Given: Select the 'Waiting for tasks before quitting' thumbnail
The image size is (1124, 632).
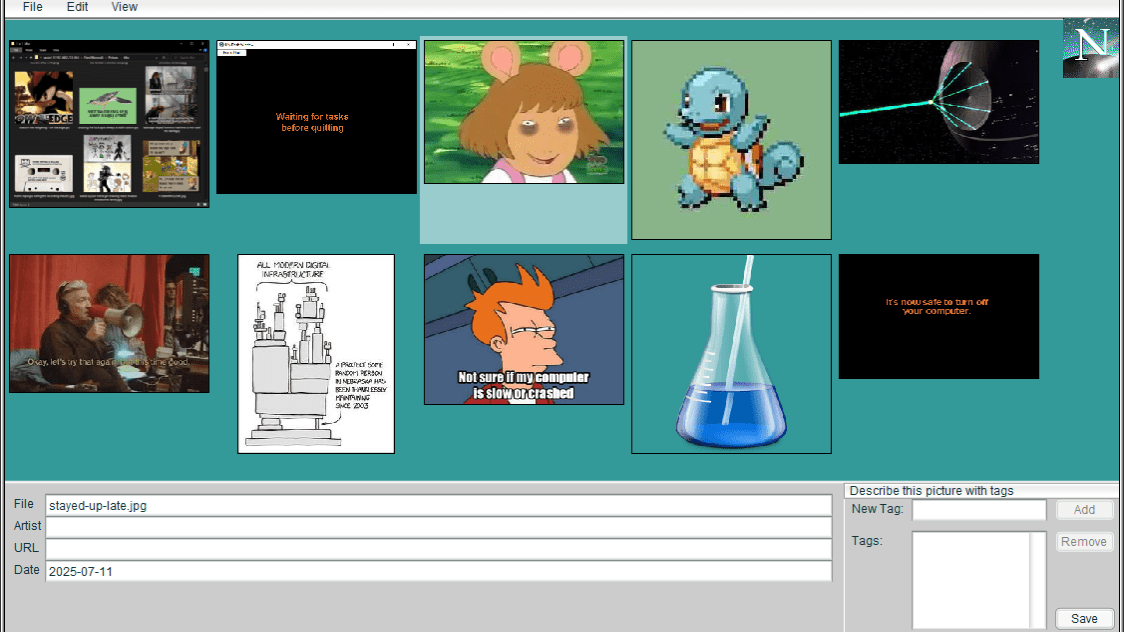Looking at the screenshot, I should point(316,117).
